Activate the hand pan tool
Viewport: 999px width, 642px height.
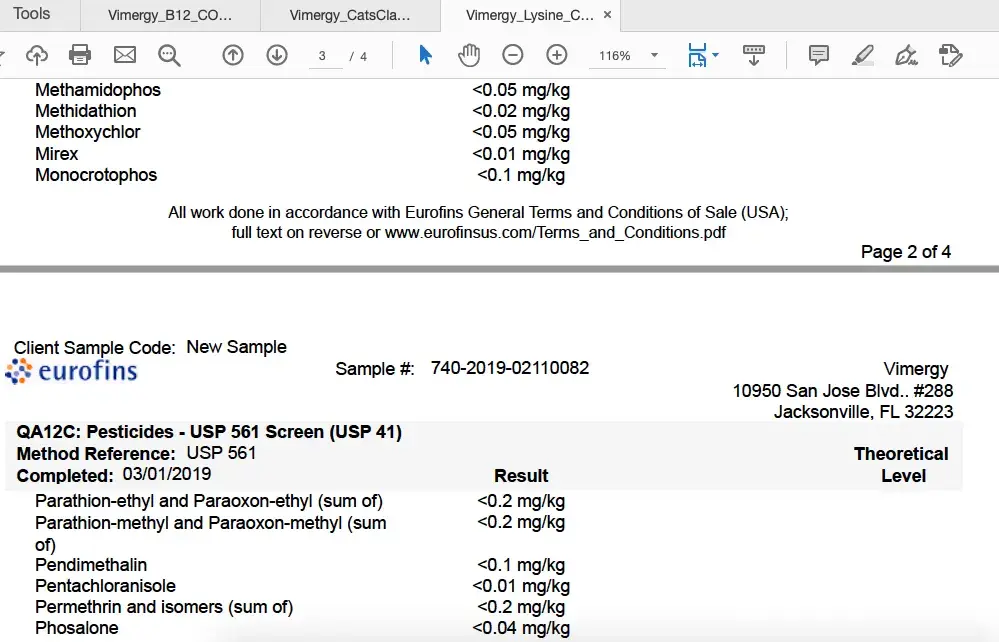pyautogui.click(x=469, y=56)
